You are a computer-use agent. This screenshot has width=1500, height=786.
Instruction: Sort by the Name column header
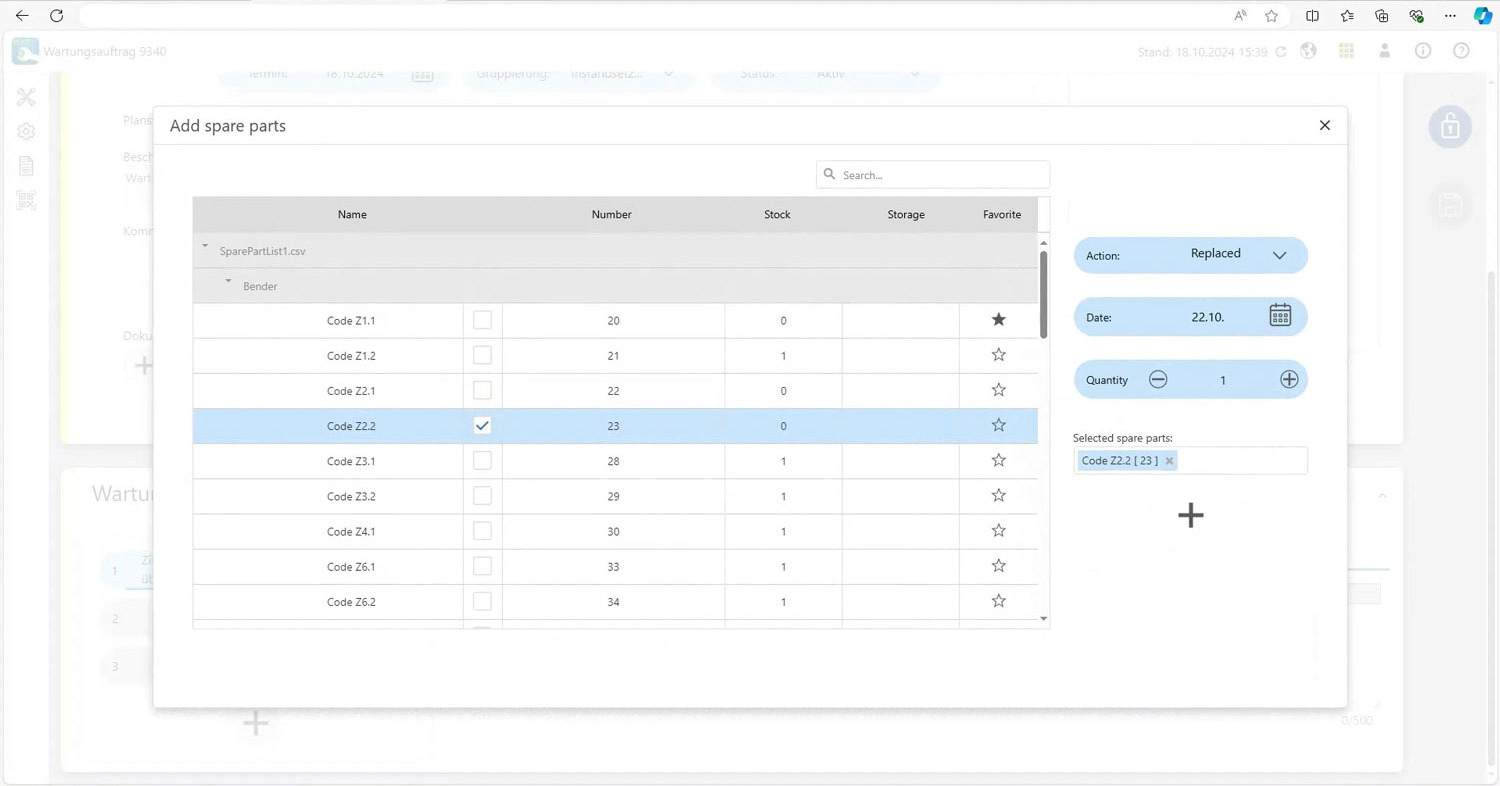click(x=352, y=215)
